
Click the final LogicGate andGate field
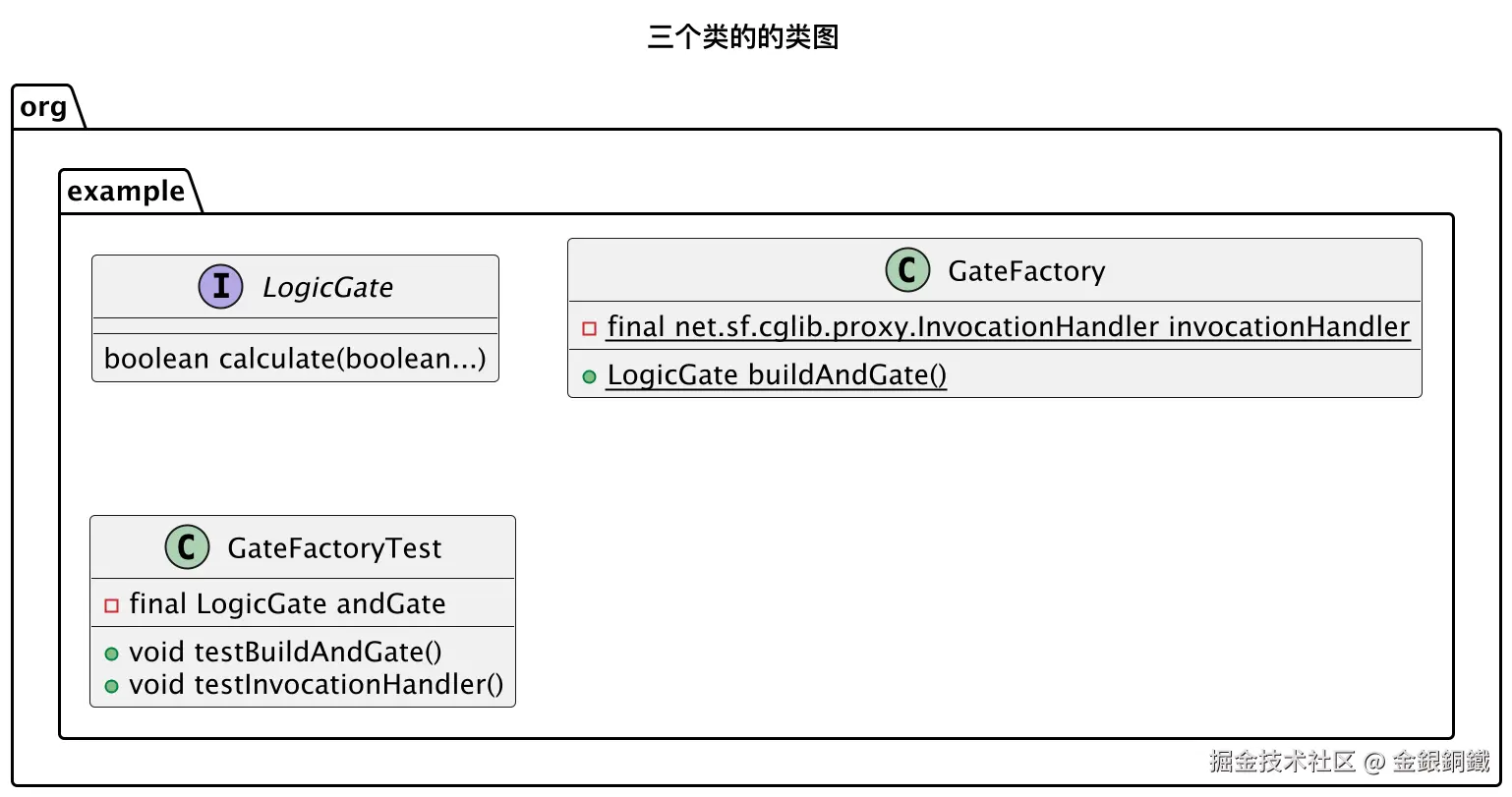click(x=287, y=604)
